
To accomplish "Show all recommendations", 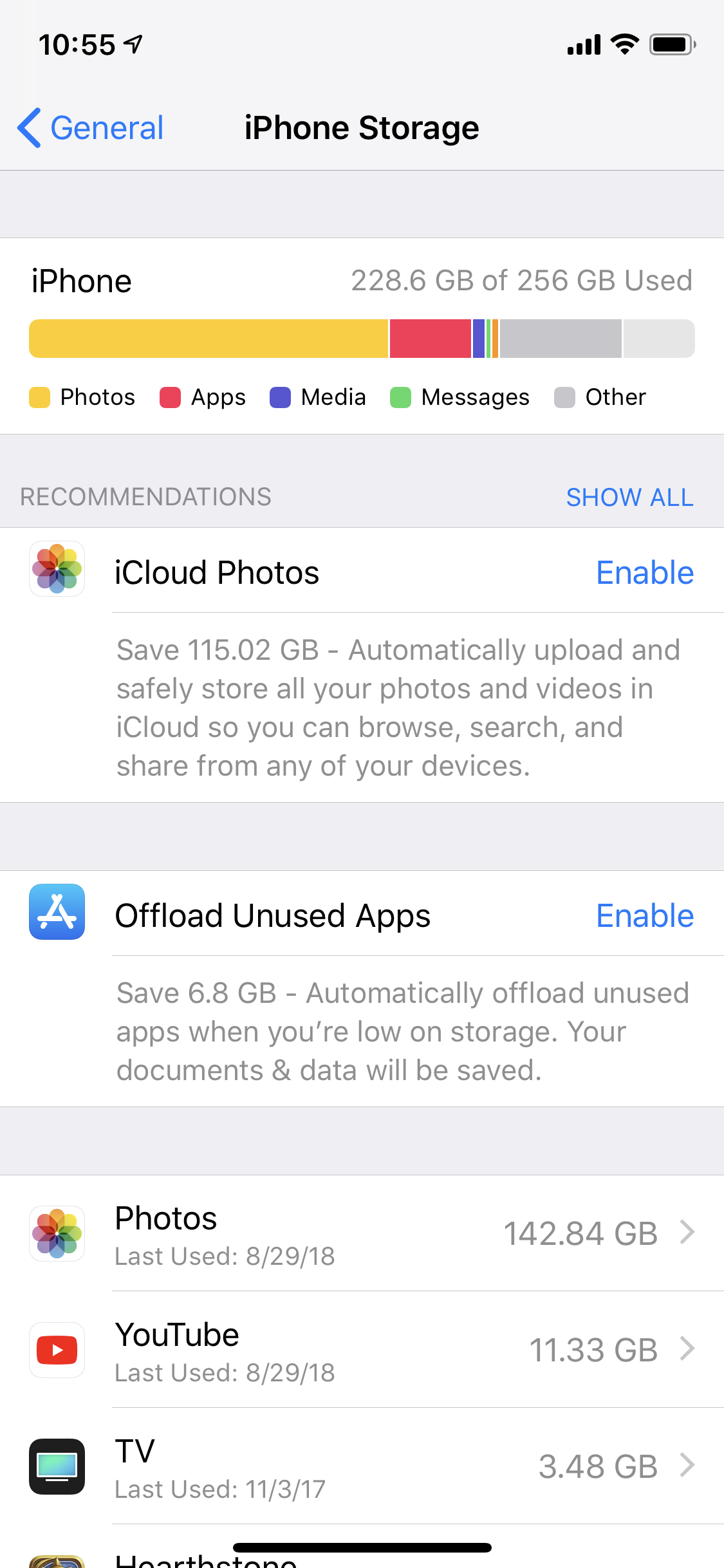I will (629, 497).
